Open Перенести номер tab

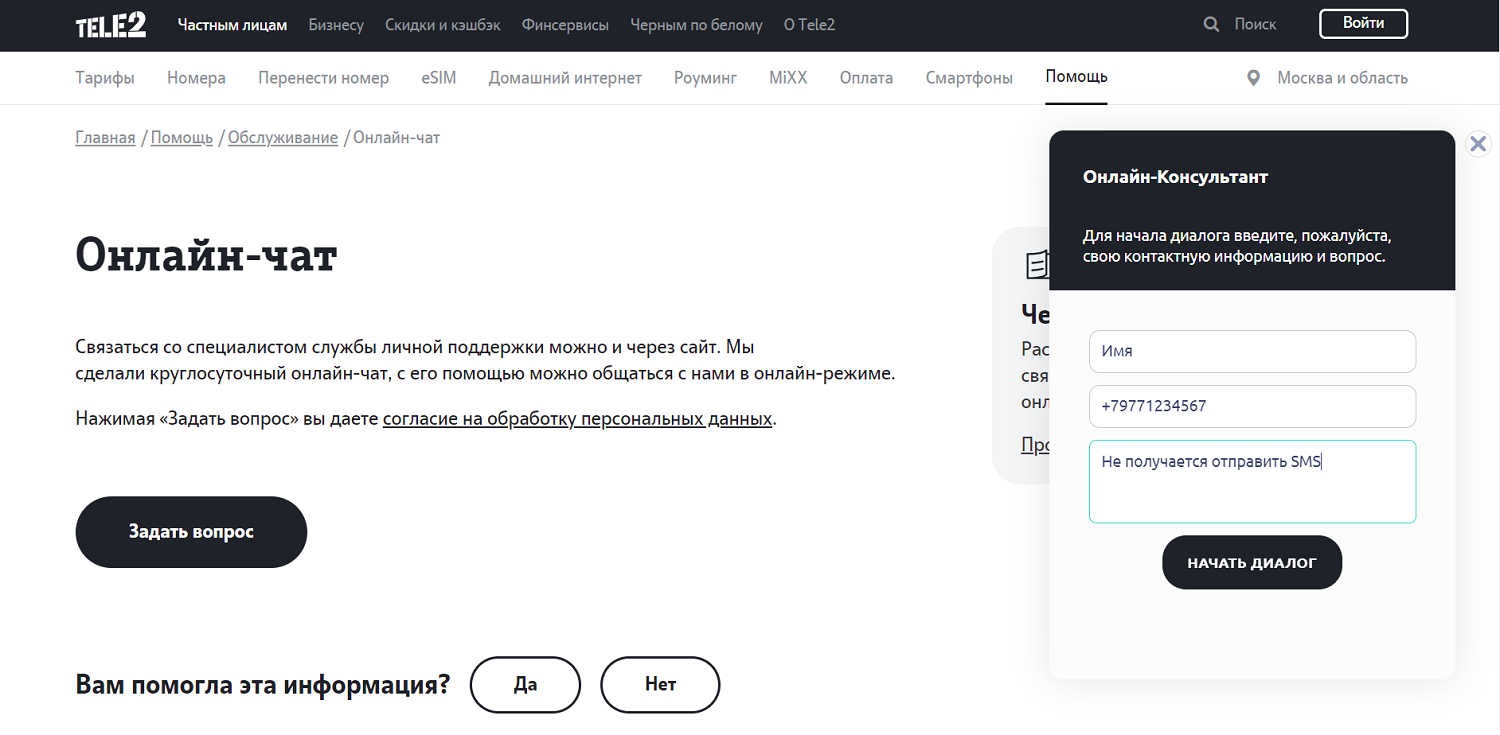point(323,77)
